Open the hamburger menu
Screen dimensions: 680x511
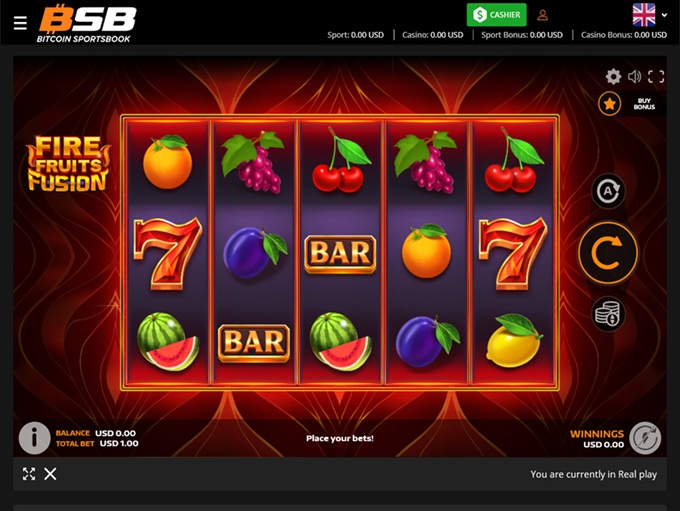20,23
